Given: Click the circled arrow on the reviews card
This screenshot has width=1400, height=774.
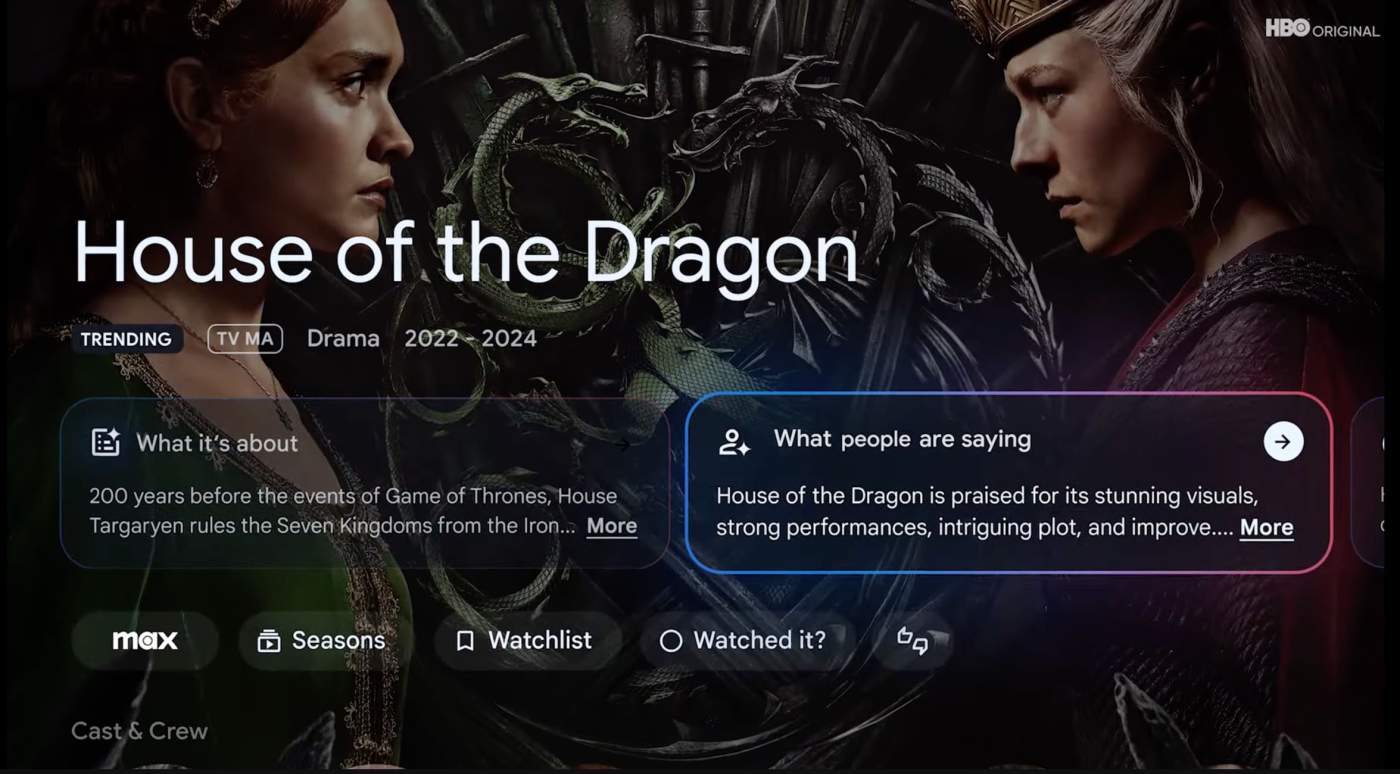Looking at the screenshot, I should (x=1283, y=441).
